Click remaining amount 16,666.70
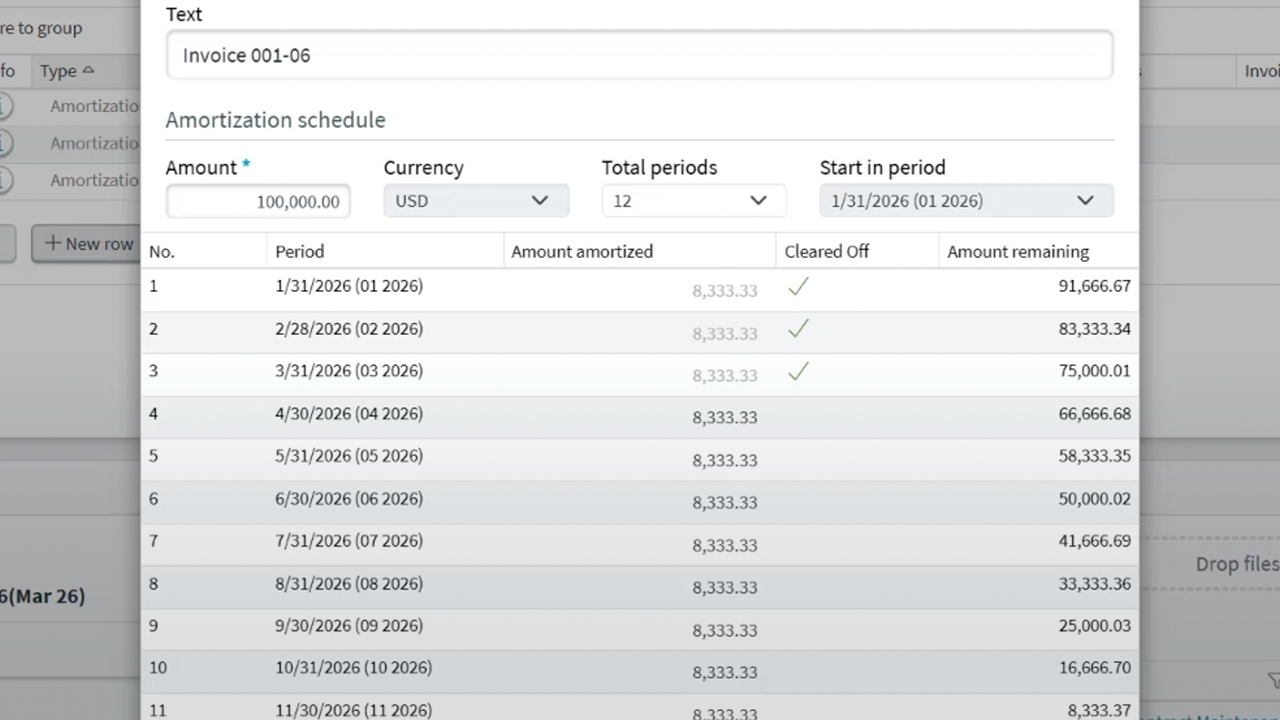Image resolution: width=1280 pixels, height=720 pixels. click(x=1095, y=668)
